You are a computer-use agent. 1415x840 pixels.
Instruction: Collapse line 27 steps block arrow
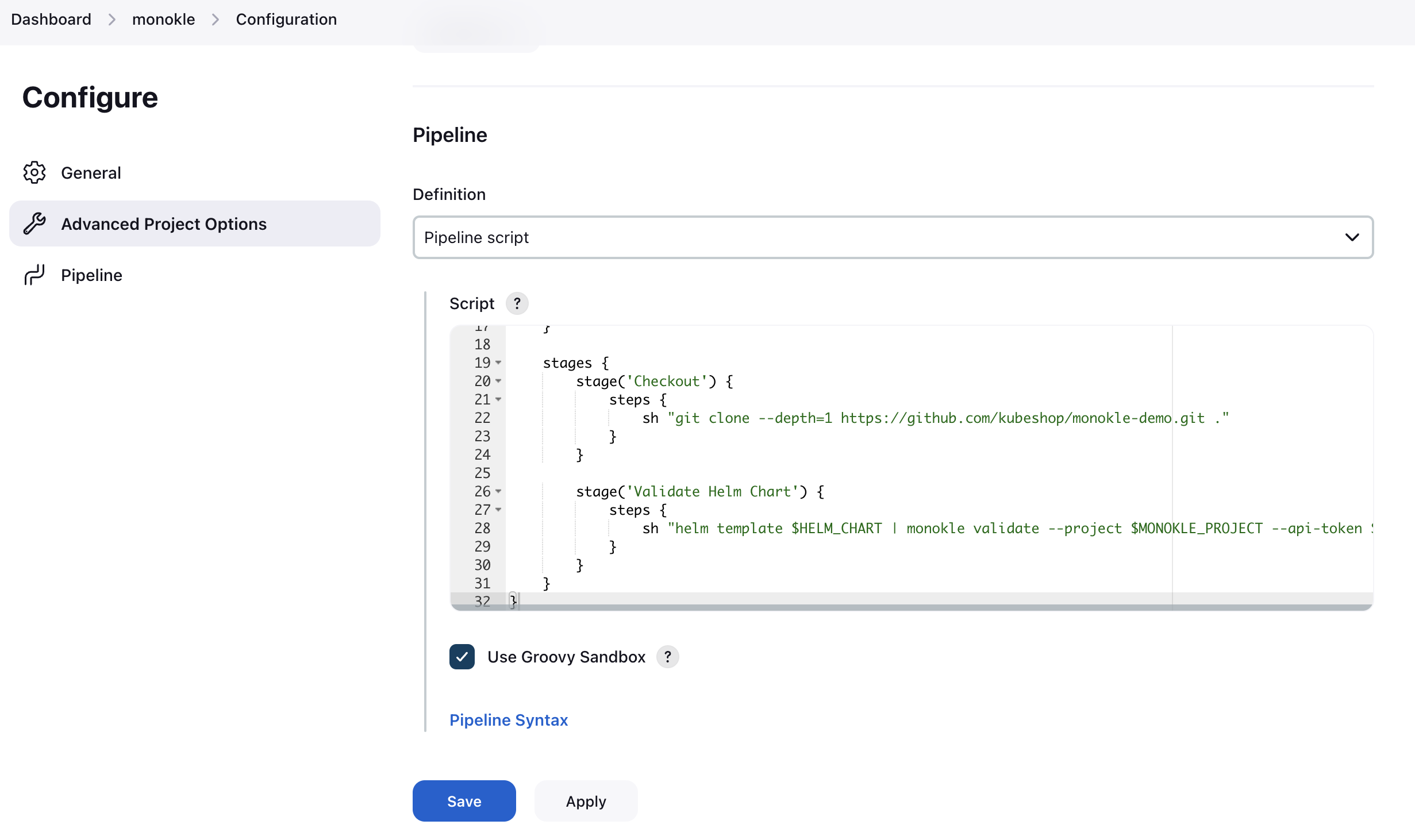click(x=498, y=510)
